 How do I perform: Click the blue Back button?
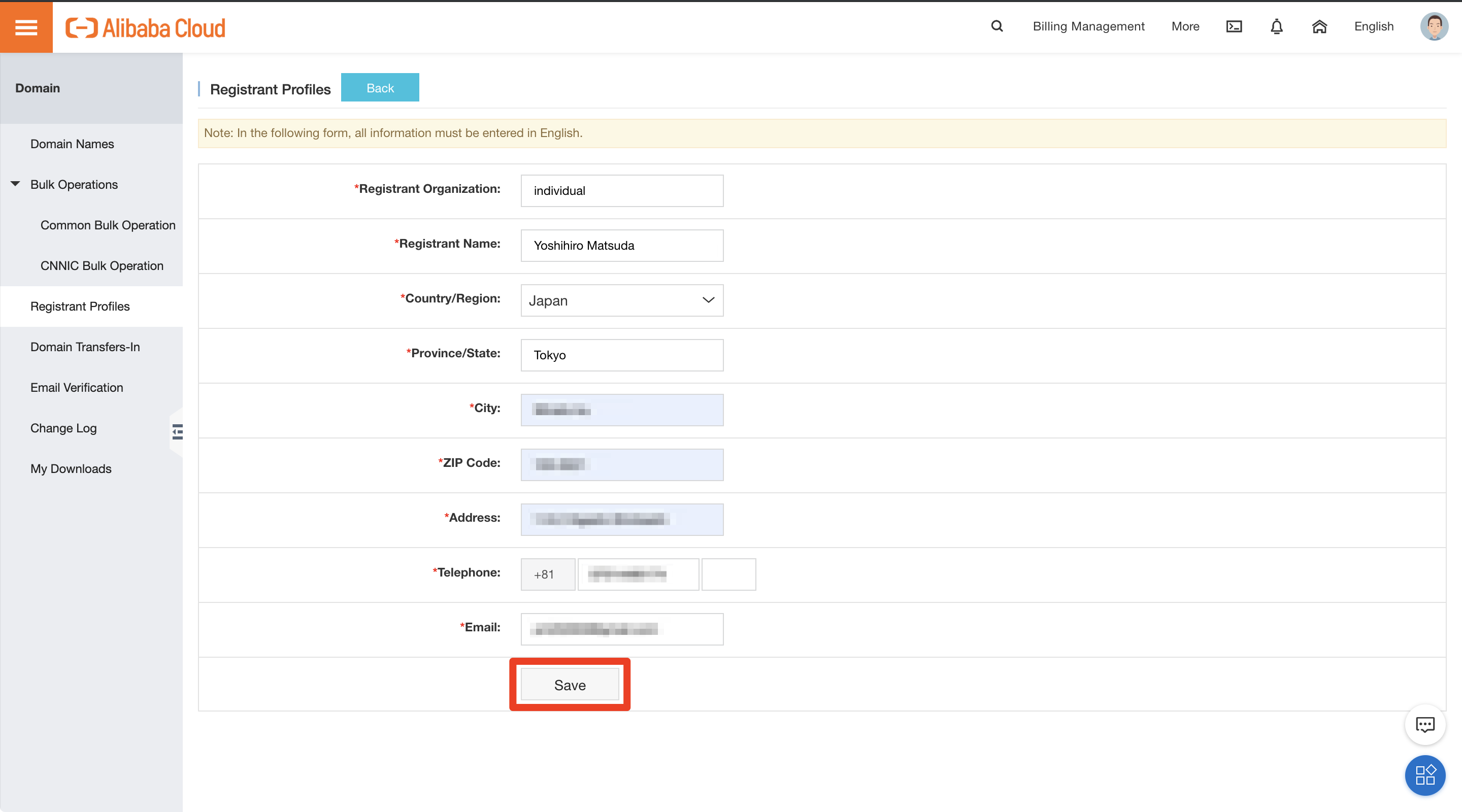tap(380, 88)
